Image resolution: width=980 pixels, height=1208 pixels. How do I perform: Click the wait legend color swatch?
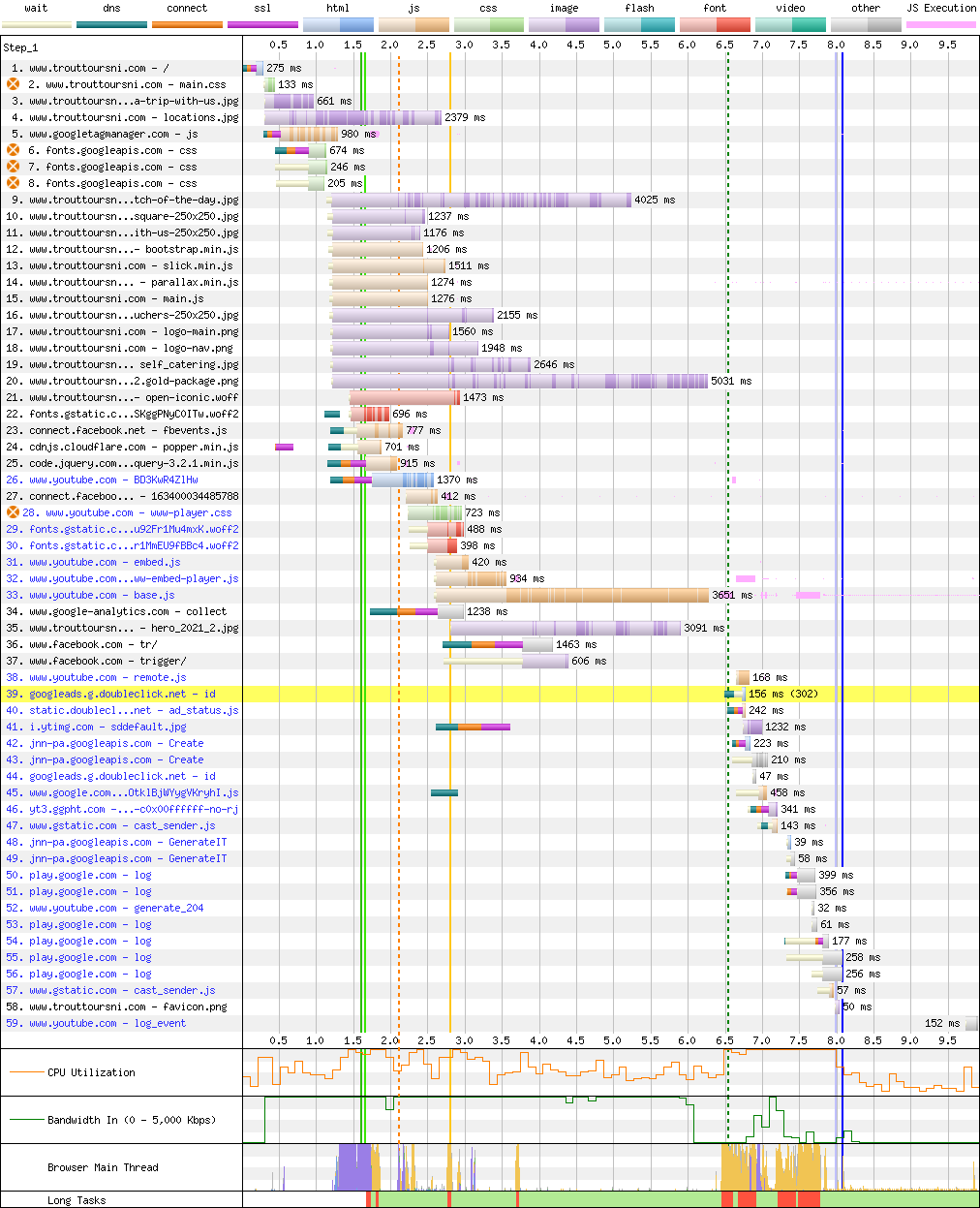36,24
